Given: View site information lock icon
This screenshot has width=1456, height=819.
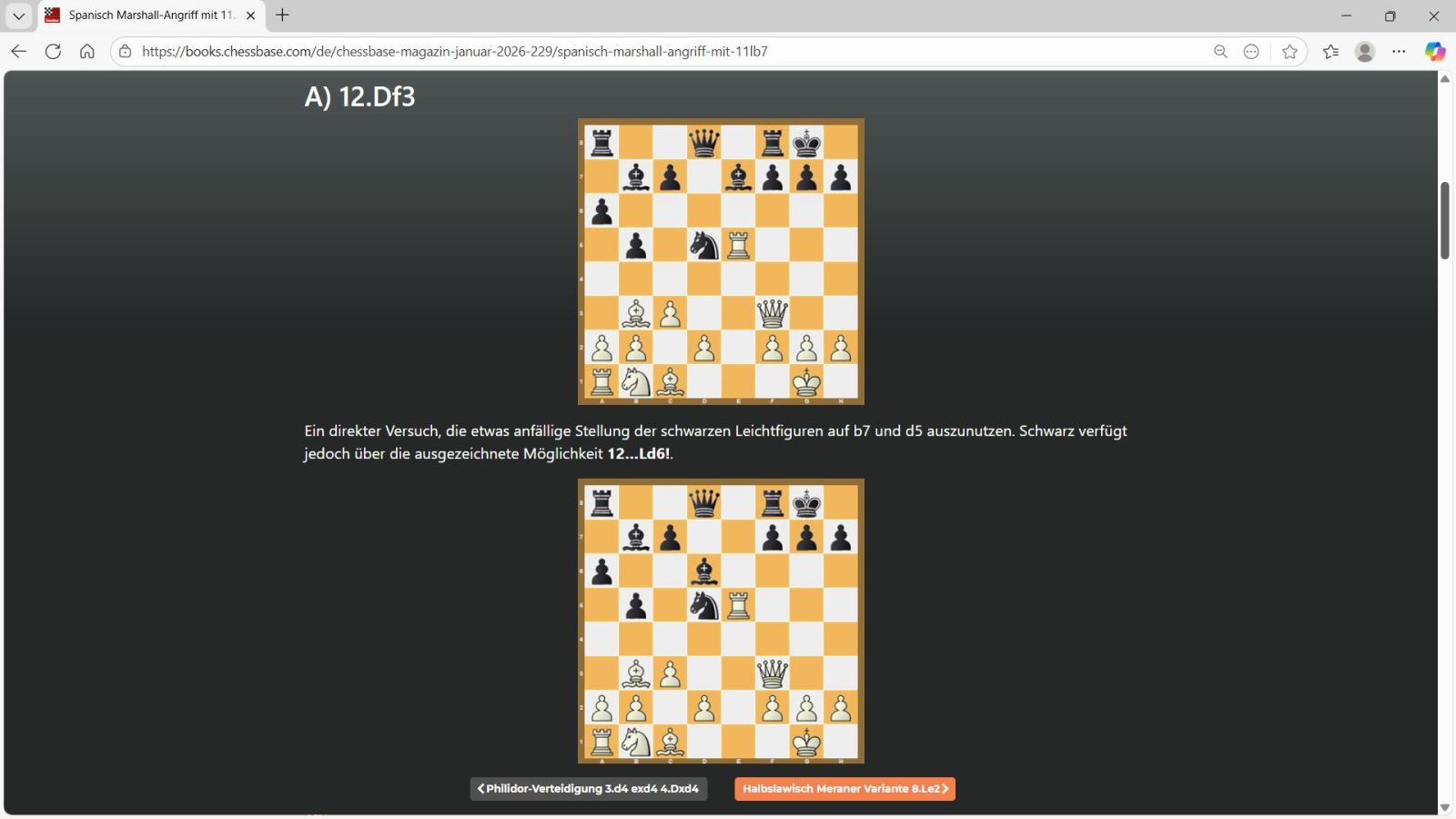Looking at the screenshot, I should (126, 52).
